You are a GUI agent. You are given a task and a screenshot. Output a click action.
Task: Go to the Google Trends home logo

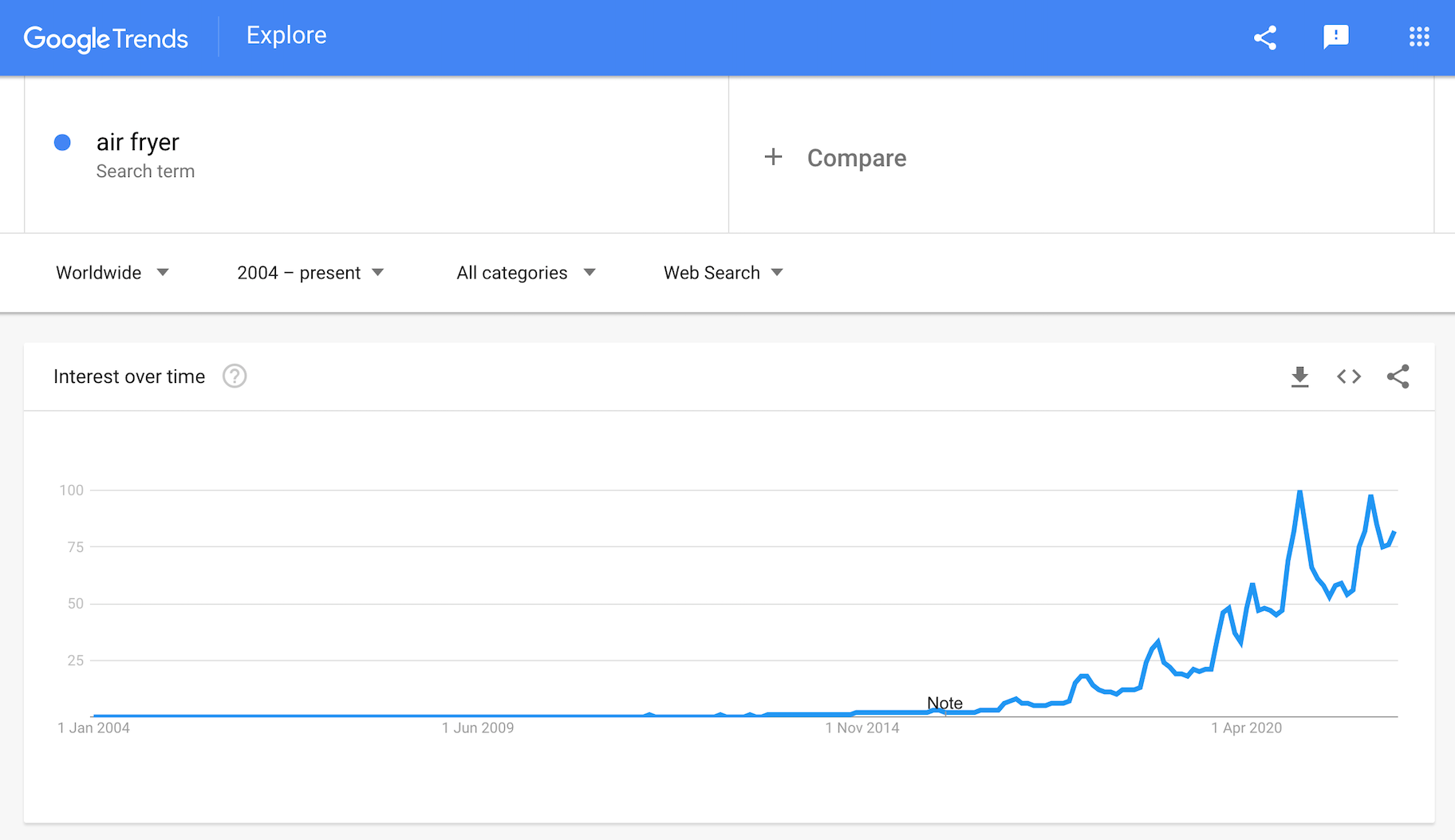click(106, 38)
